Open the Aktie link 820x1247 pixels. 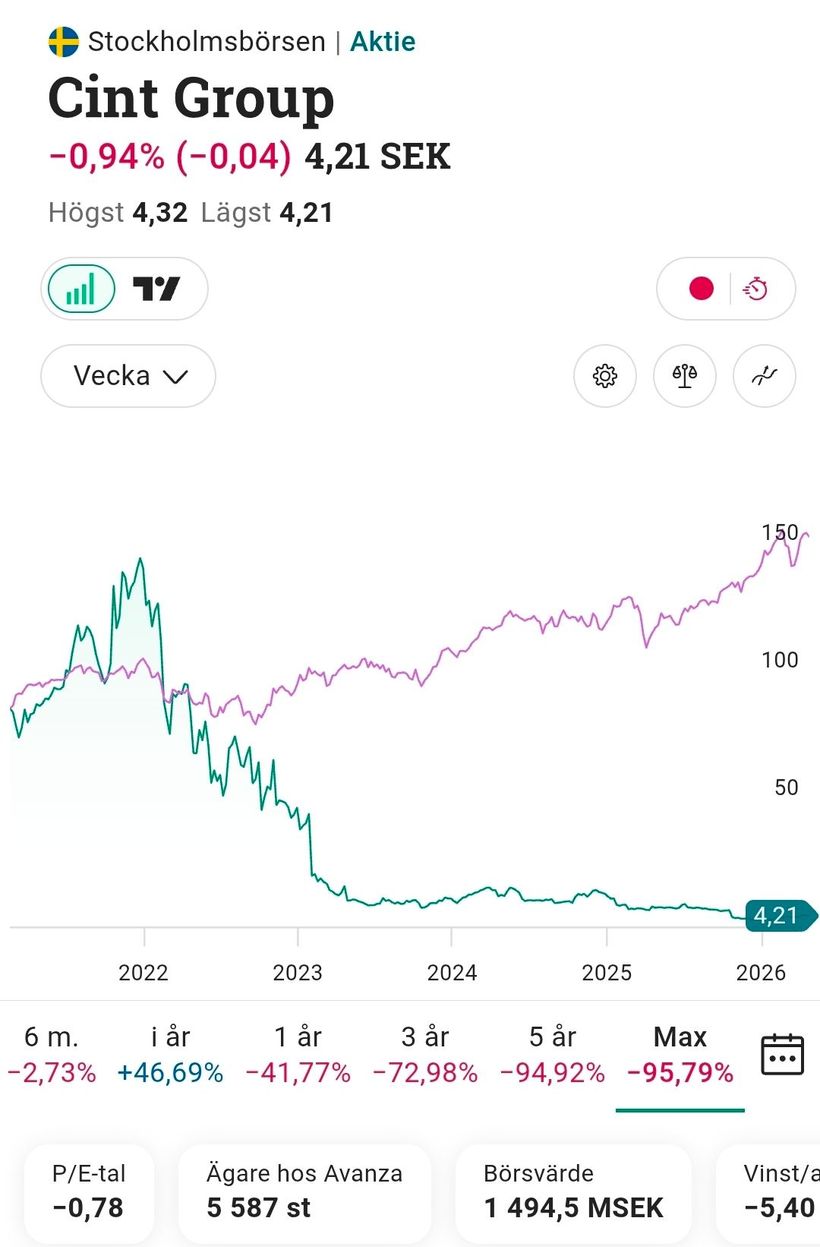click(382, 42)
